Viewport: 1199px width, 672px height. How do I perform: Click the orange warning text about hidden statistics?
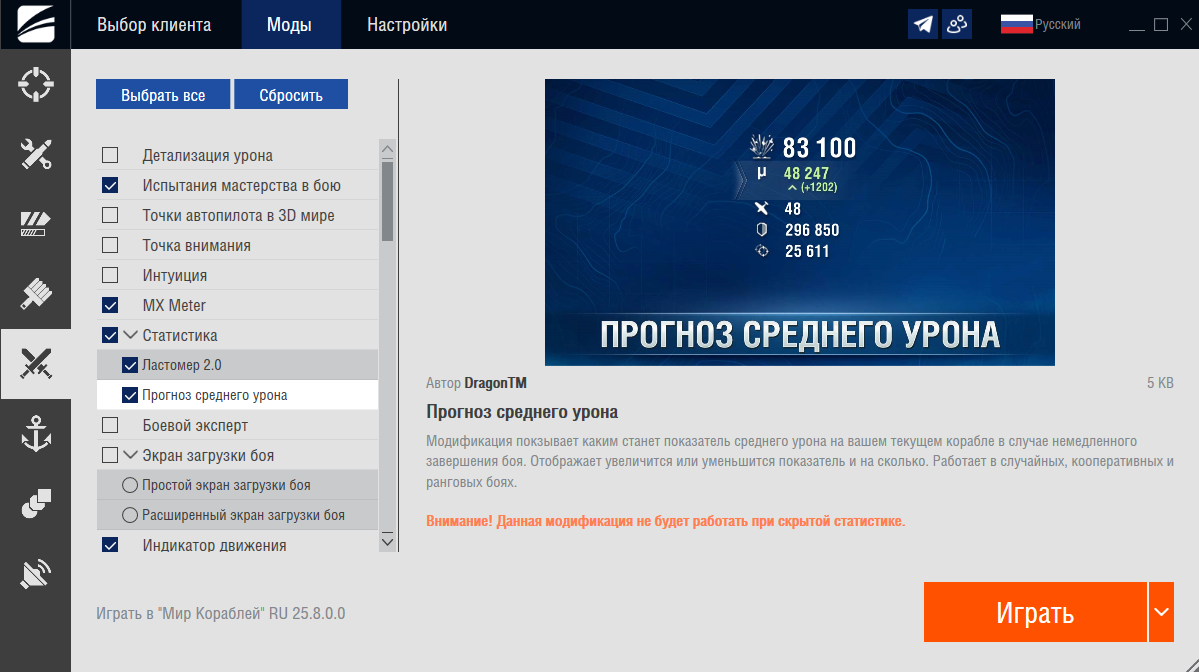(665, 521)
